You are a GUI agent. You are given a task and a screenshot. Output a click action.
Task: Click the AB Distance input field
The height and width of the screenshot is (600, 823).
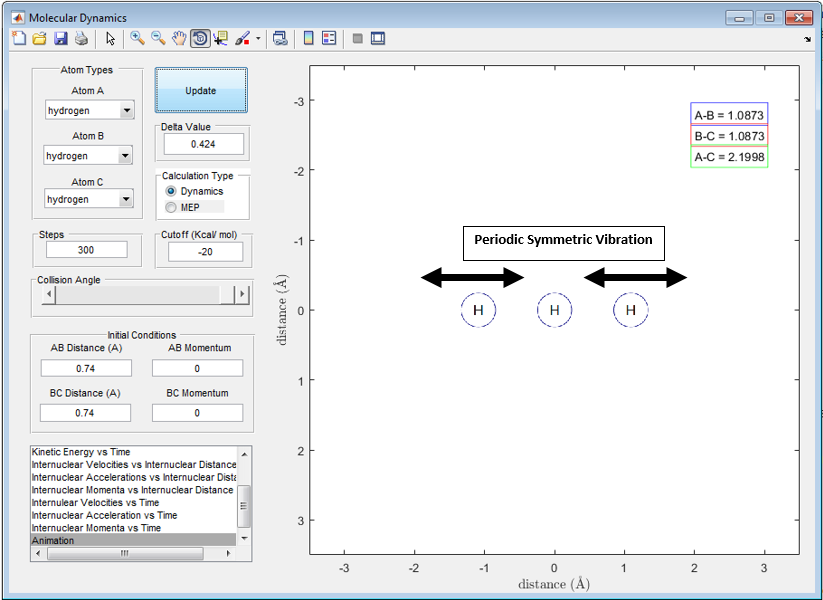pos(86,369)
